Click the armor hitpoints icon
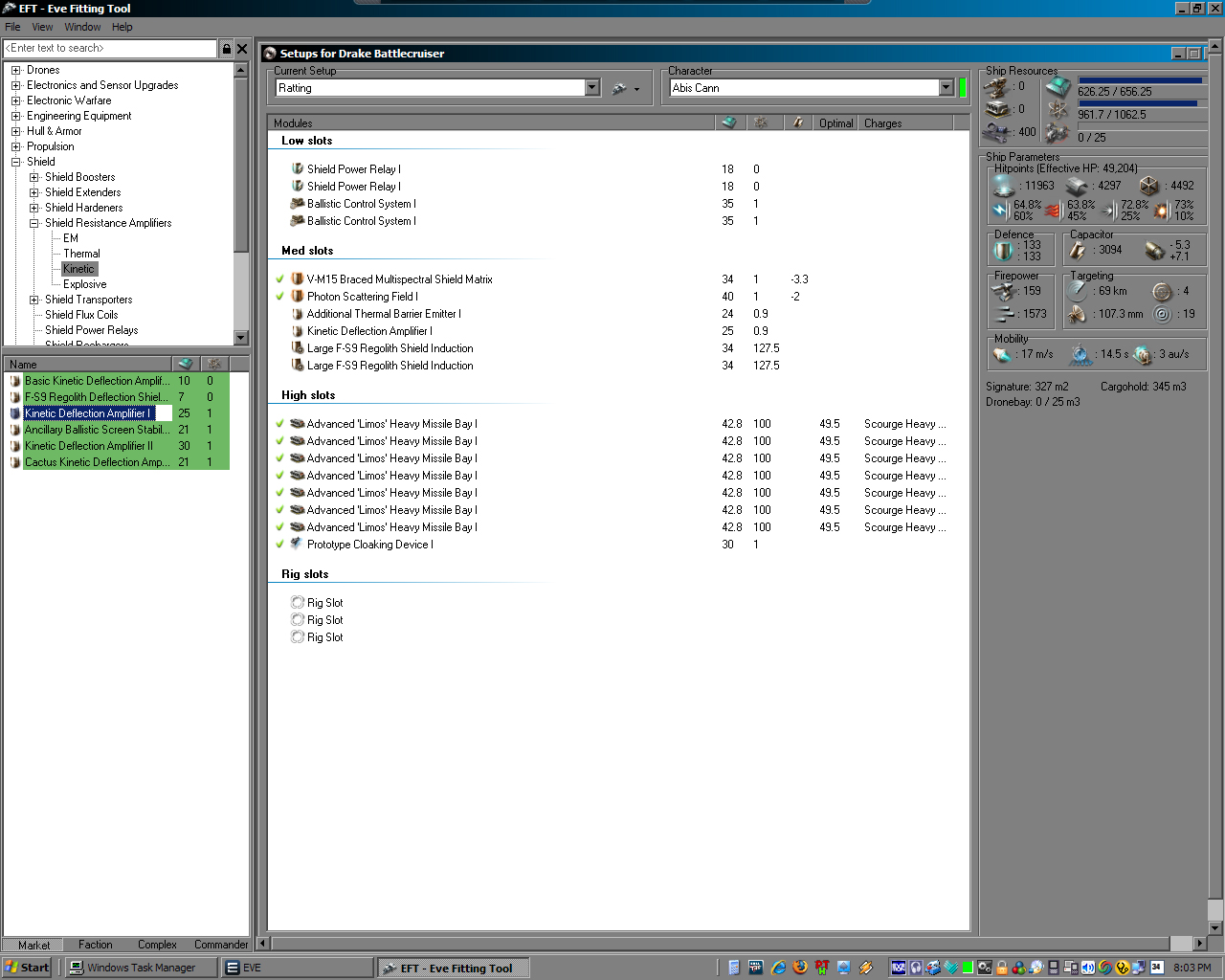 pyautogui.click(x=1078, y=186)
